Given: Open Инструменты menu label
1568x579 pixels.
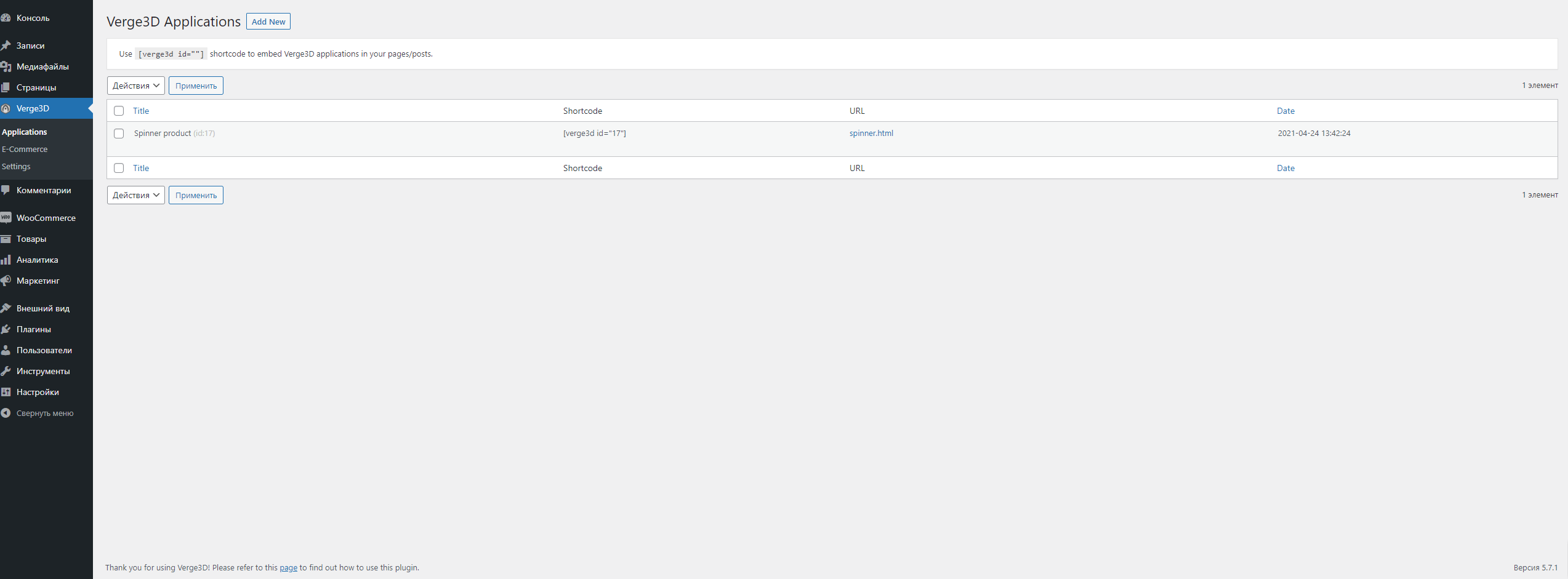Looking at the screenshot, I should pos(43,371).
